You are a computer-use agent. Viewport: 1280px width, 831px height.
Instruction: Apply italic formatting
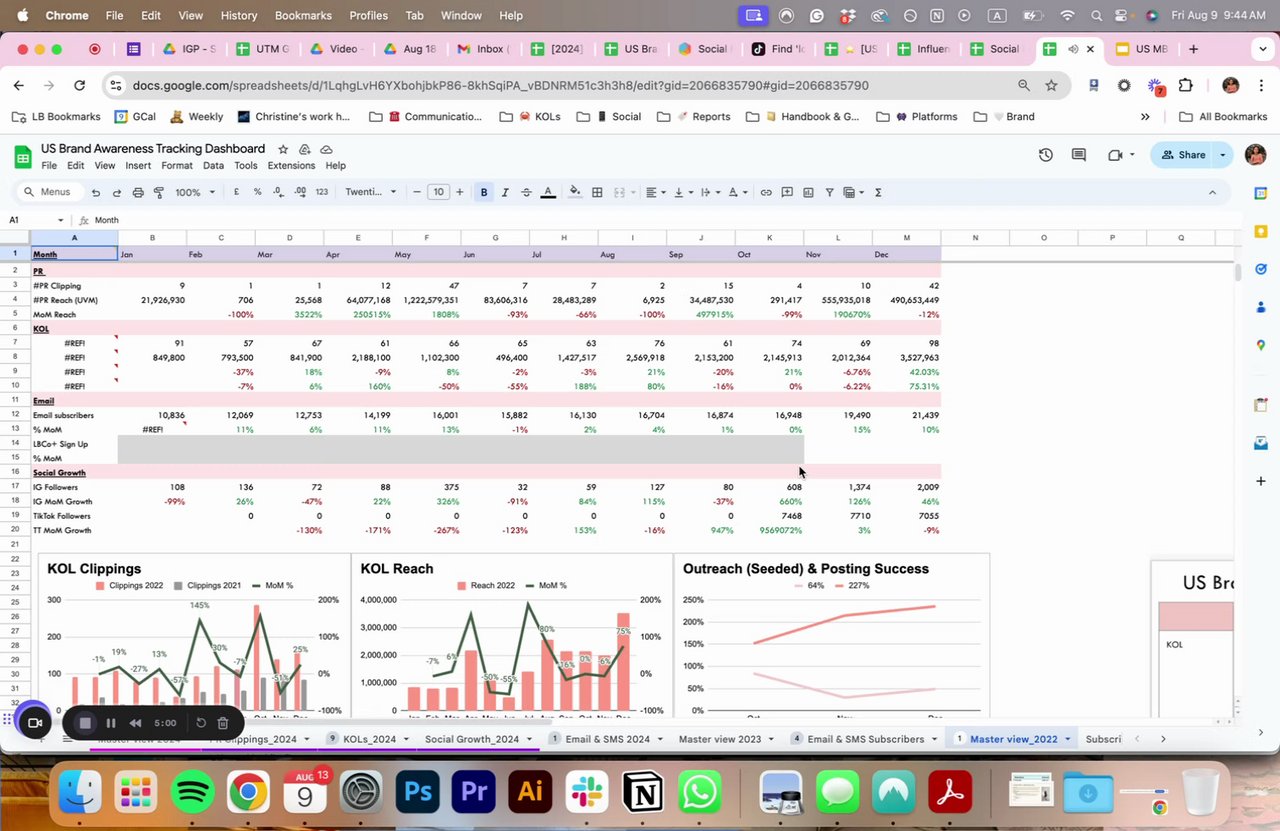pyautogui.click(x=505, y=192)
